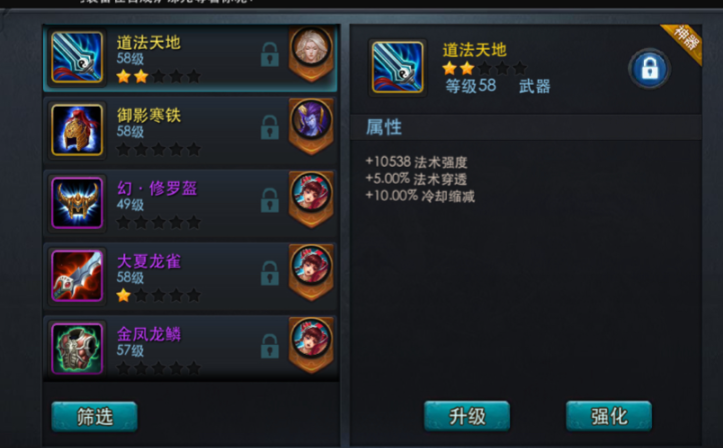Open purple demon hero portrait on 御影寒铁 row
The width and height of the screenshot is (723, 448).
pos(311,120)
